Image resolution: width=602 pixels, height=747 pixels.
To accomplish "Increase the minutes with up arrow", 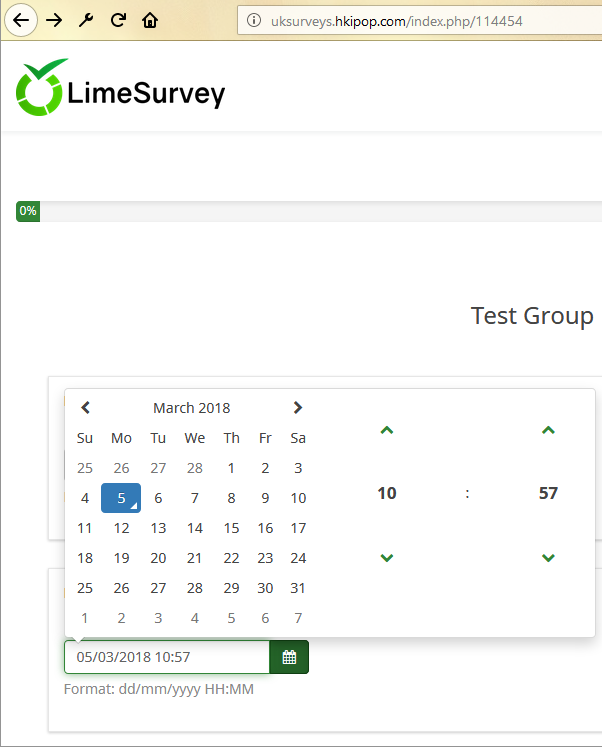I will [547, 431].
